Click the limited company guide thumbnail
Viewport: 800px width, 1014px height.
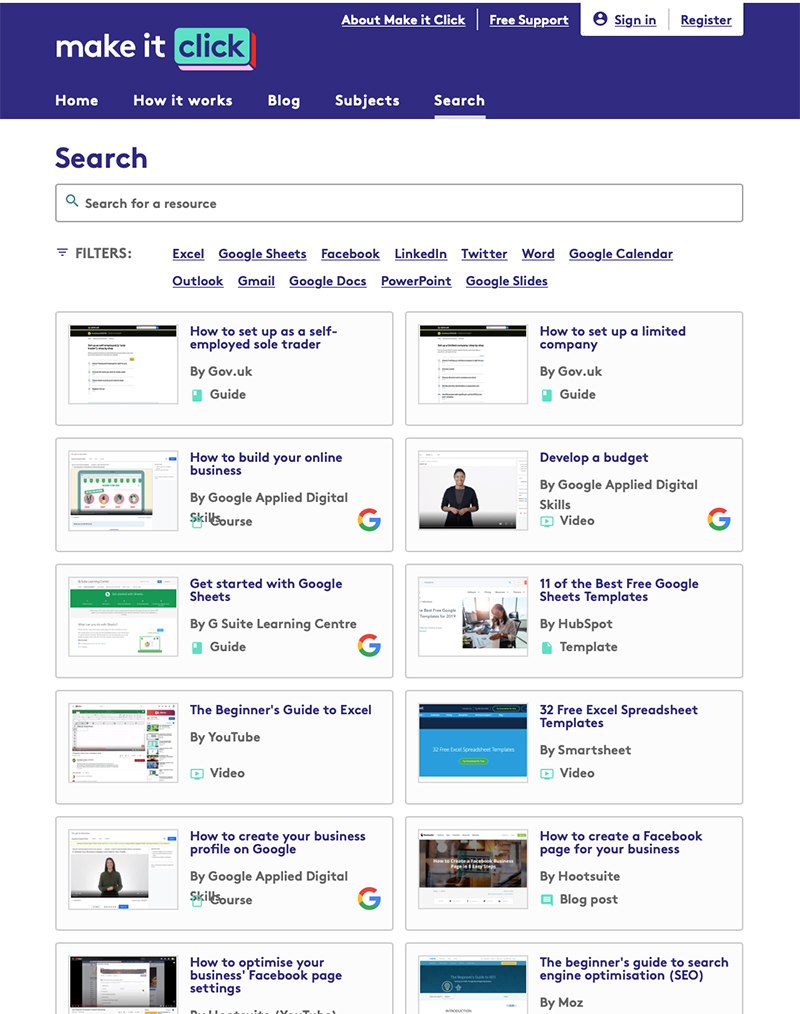click(x=473, y=365)
